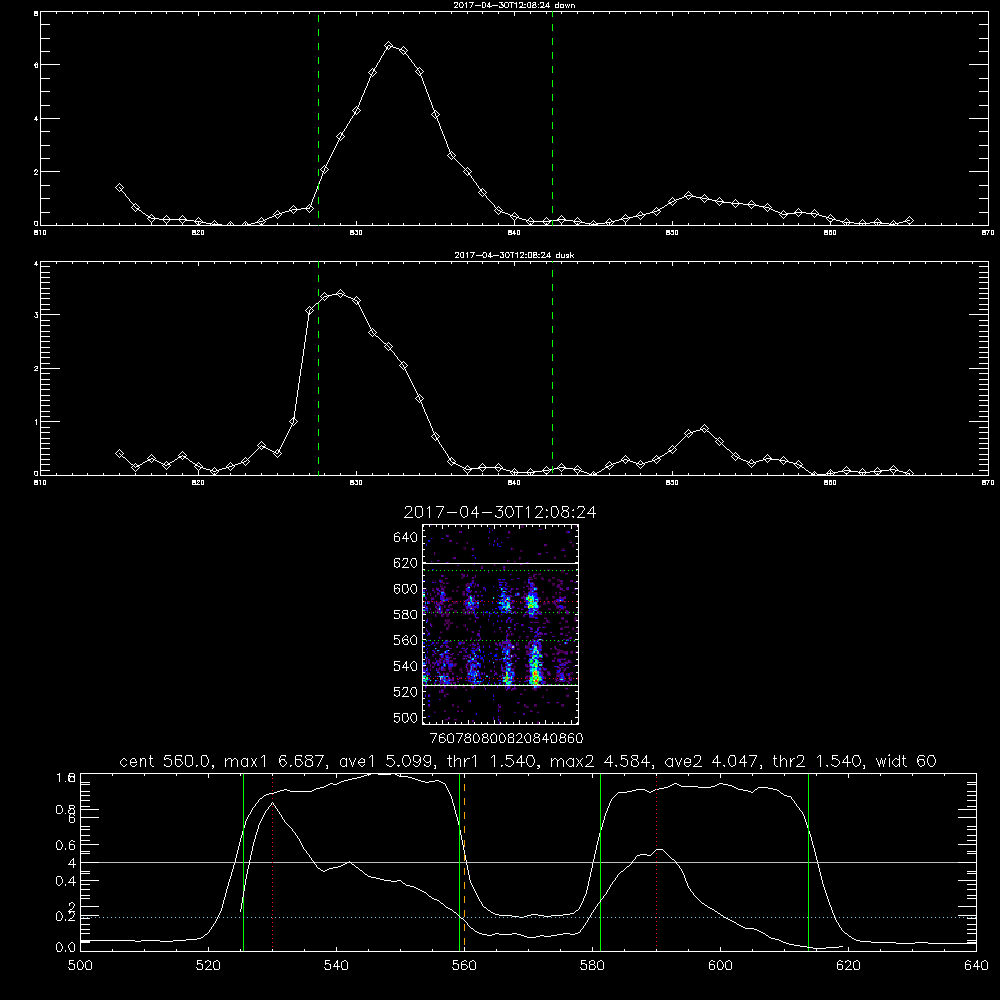Click the 600 y-axis label of the spectrogram
The height and width of the screenshot is (1000, 1000).
406,589
